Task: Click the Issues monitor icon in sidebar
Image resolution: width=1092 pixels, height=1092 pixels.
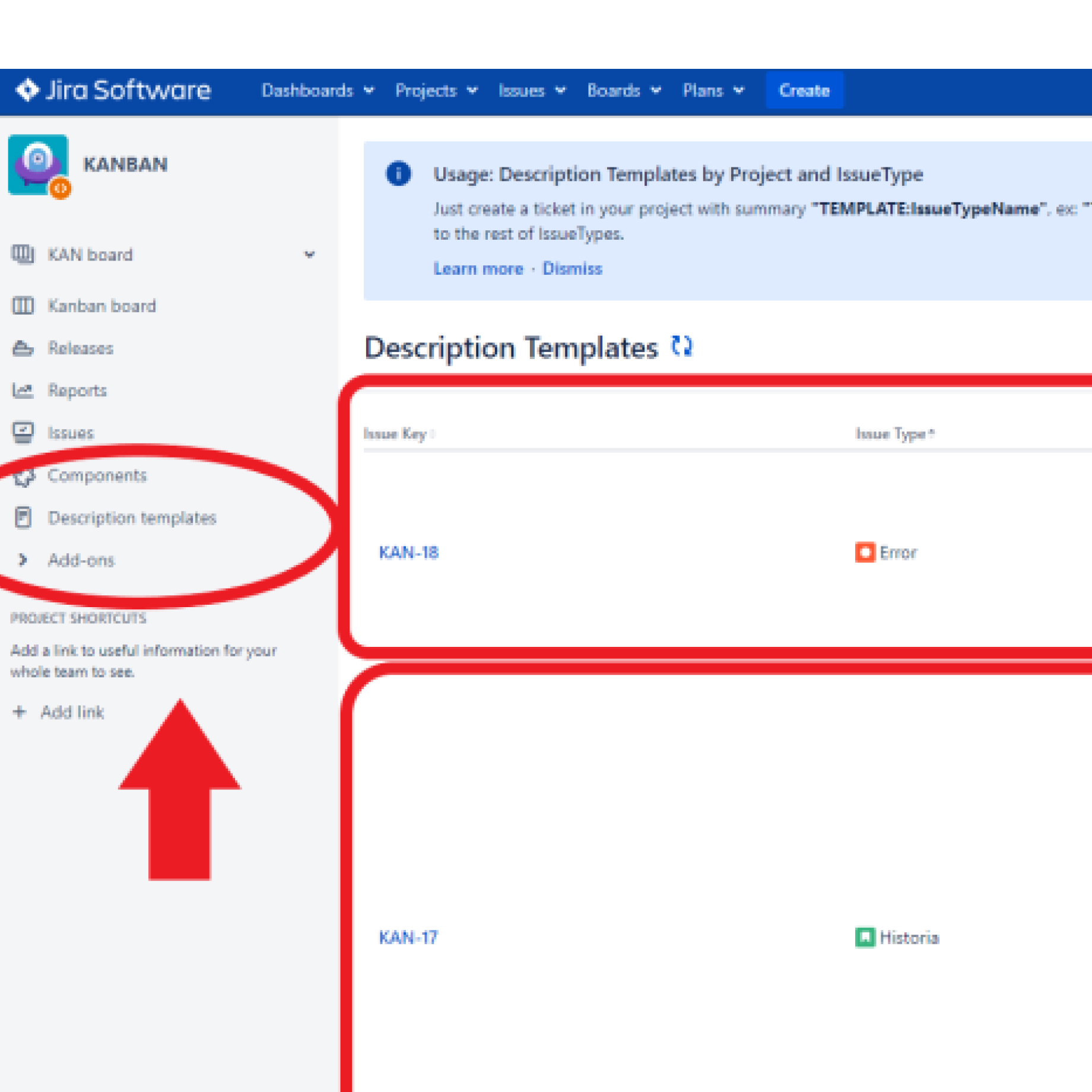Action: point(23,433)
